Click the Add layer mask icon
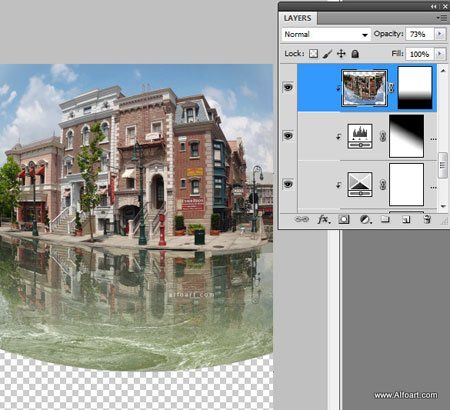 tap(344, 219)
